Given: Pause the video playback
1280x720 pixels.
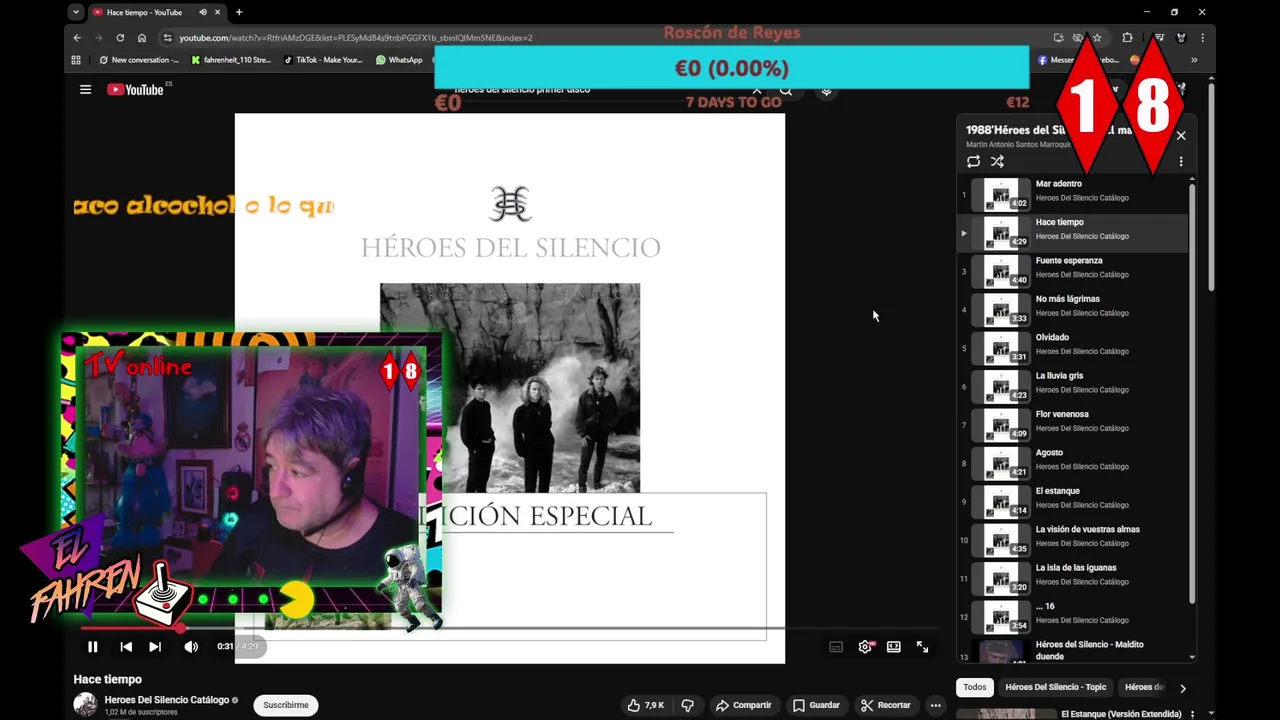Looking at the screenshot, I should click(x=92, y=647).
